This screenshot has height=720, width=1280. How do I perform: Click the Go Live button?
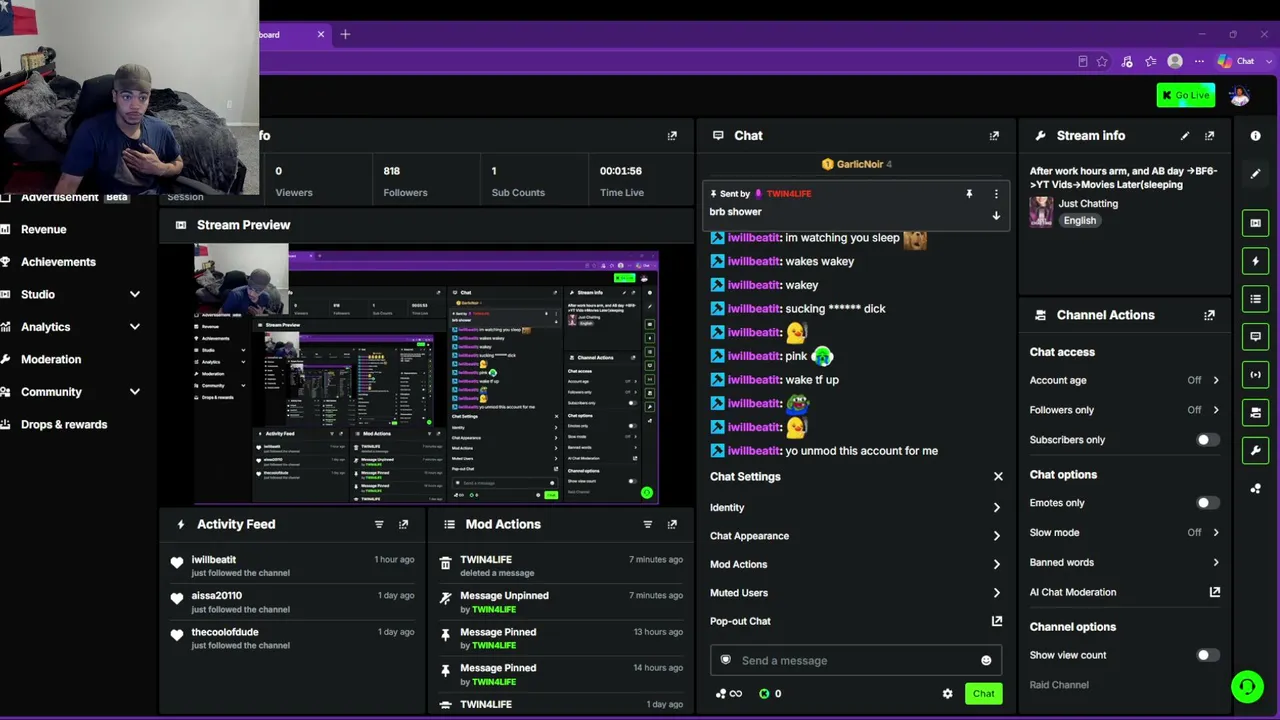(x=1186, y=95)
